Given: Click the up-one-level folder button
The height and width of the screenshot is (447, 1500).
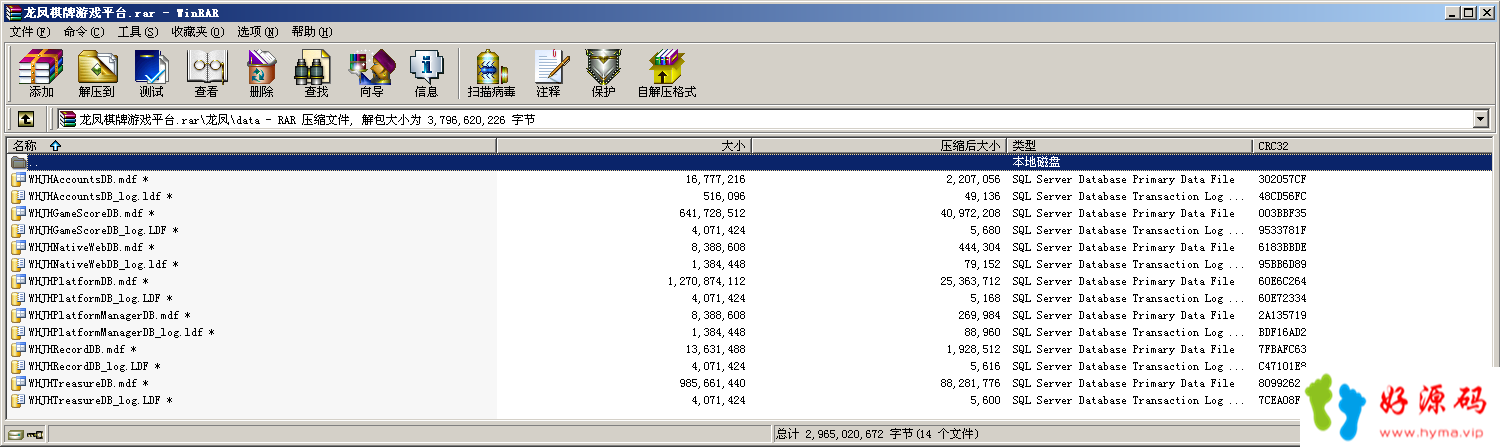Looking at the screenshot, I should tap(26, 119).
